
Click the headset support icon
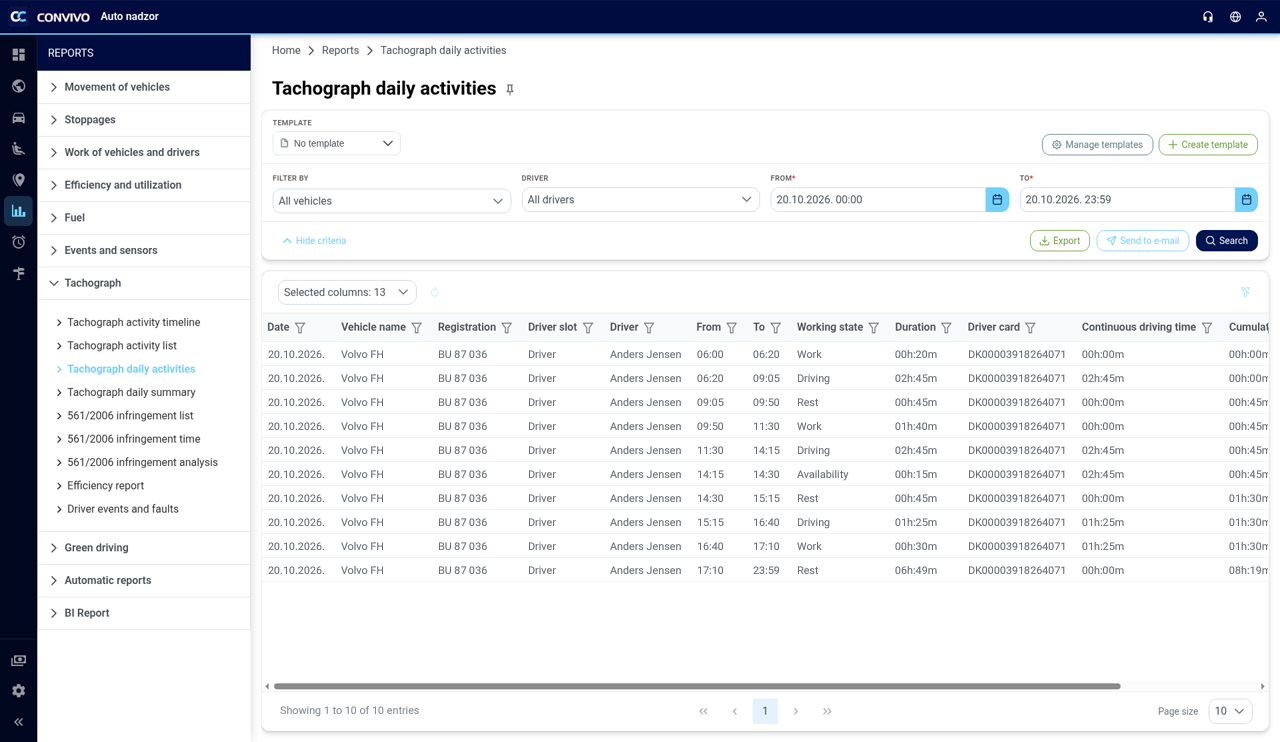1208,17
